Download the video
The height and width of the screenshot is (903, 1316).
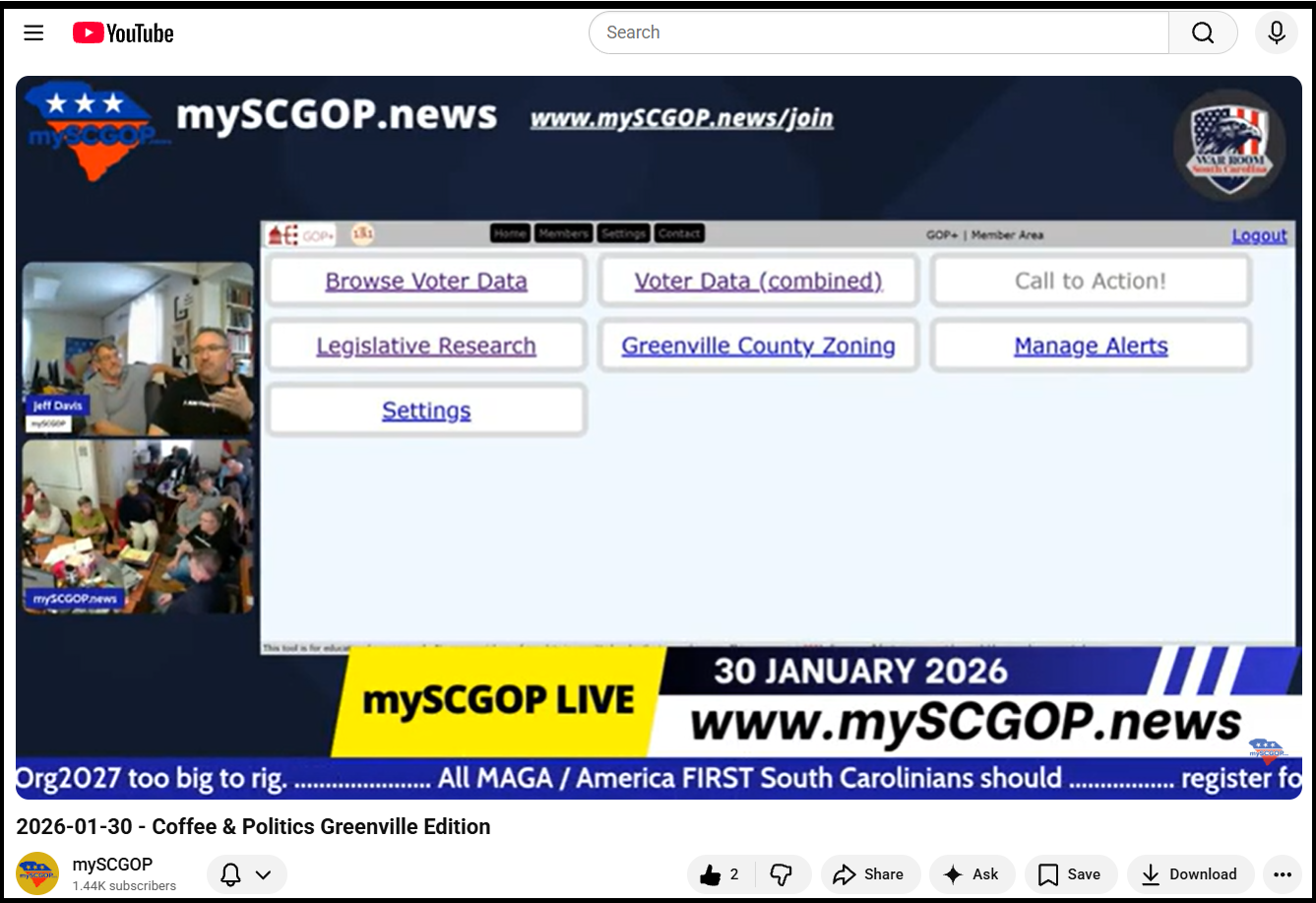[x=1189, y=874]
